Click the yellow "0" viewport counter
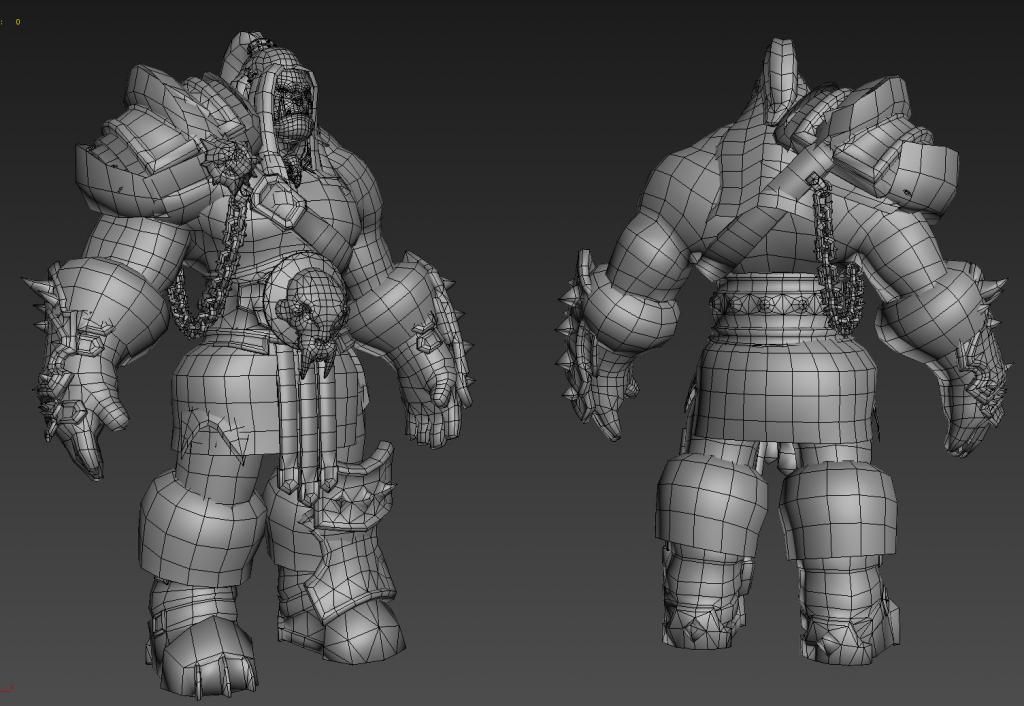The image size is (1024, 706). (18, 22)
